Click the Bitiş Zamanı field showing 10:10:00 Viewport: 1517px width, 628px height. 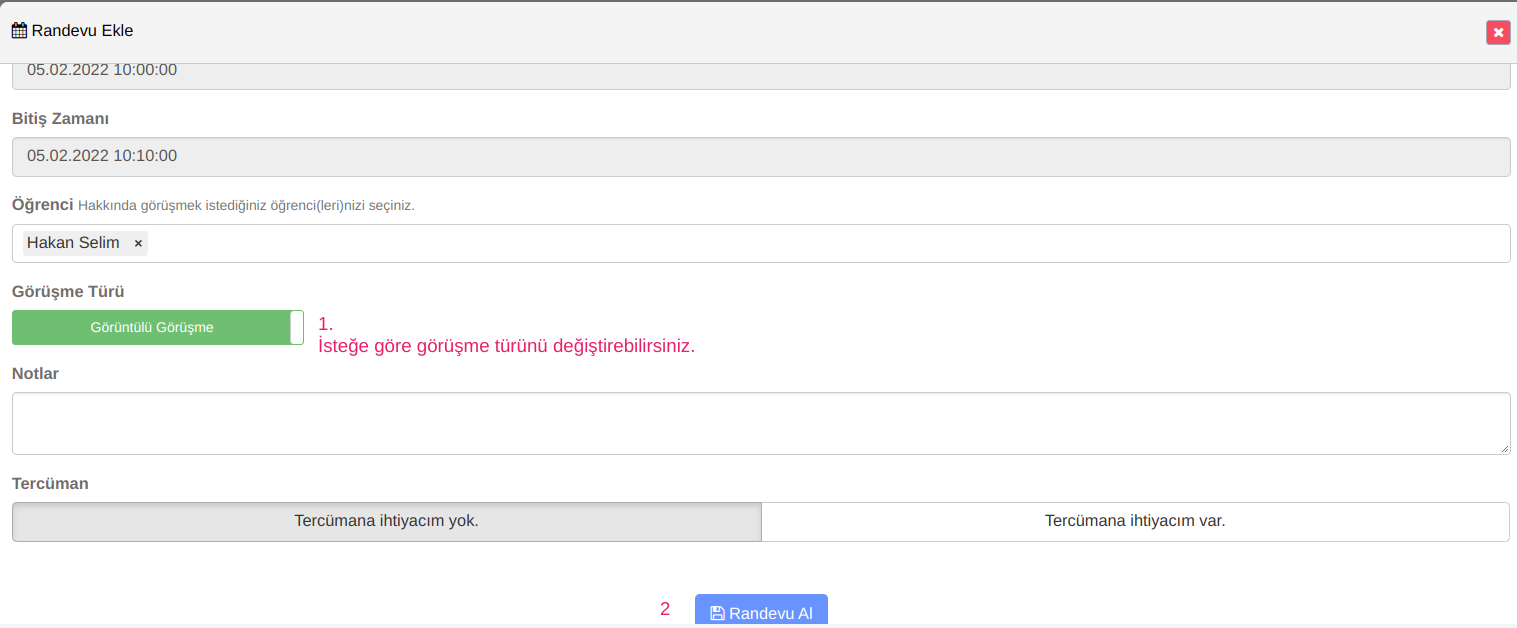tap(760, 156)
